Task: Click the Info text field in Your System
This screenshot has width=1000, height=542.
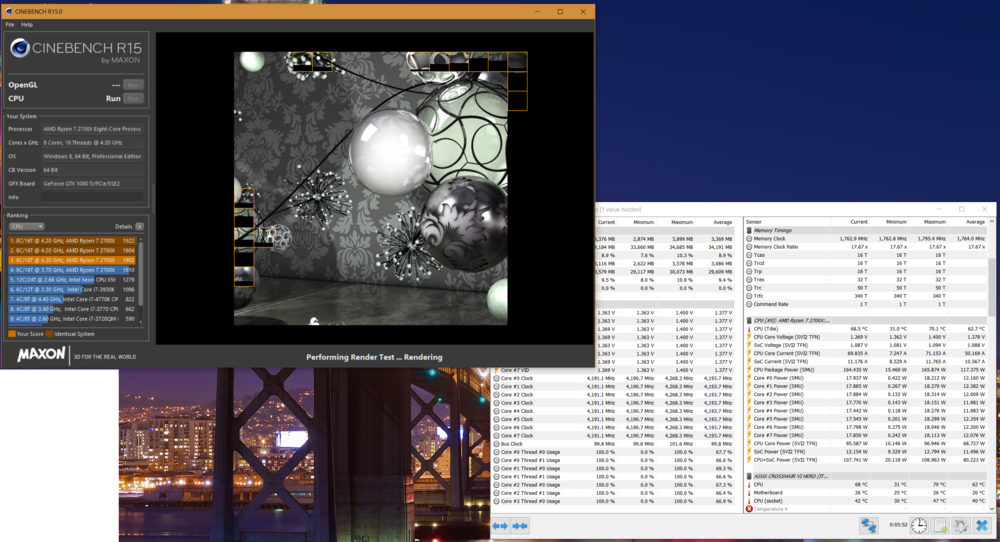Action: pyautogui.click(x=90, y=197)
